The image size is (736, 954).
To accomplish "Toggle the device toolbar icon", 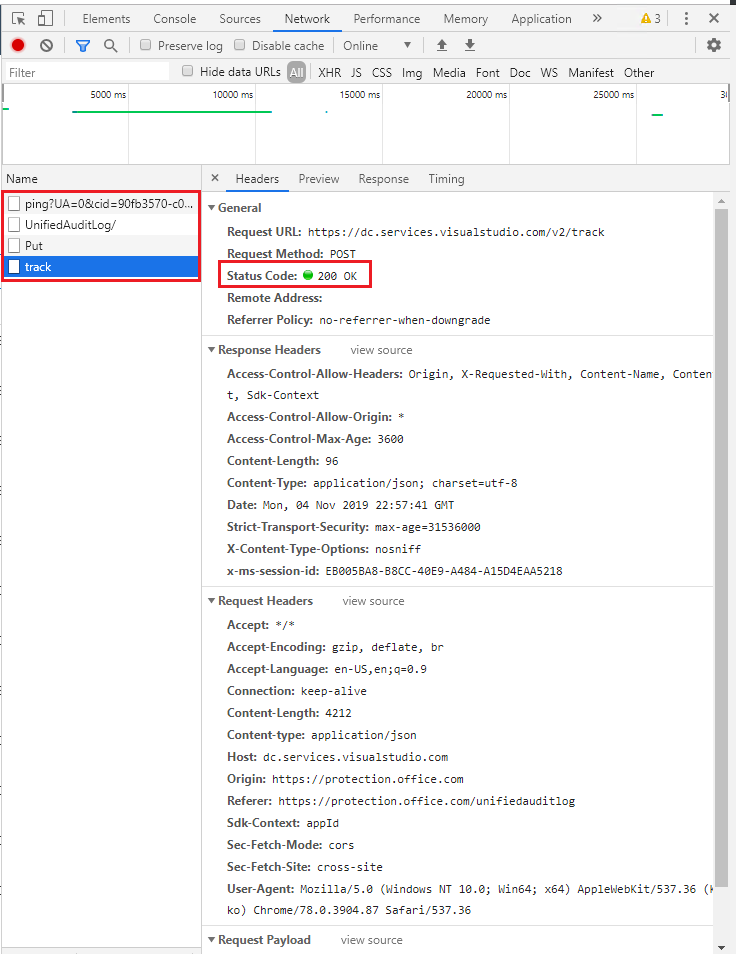I will (x=45, y=18).
